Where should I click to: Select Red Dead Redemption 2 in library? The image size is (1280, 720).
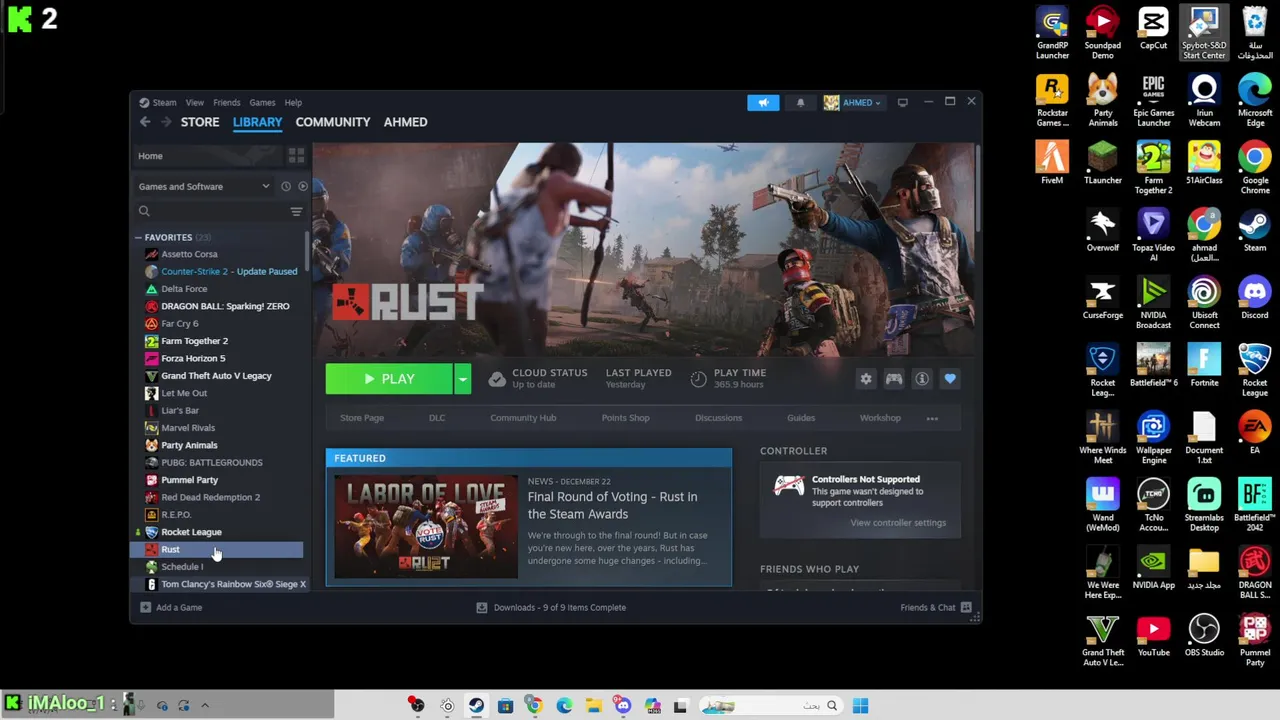click(x=210, y=497)
